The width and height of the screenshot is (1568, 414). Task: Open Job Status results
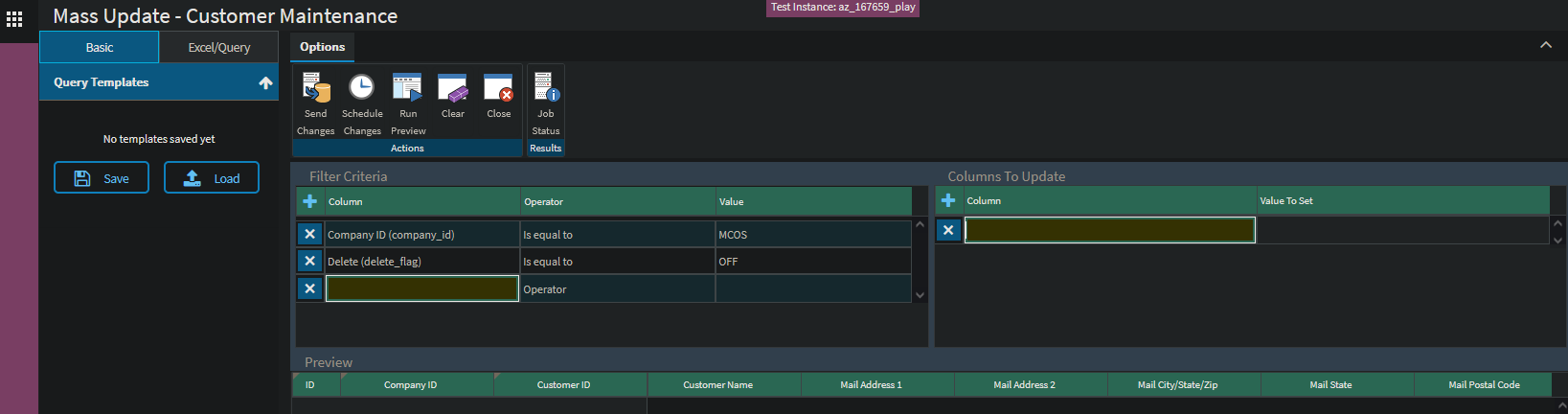545,89
